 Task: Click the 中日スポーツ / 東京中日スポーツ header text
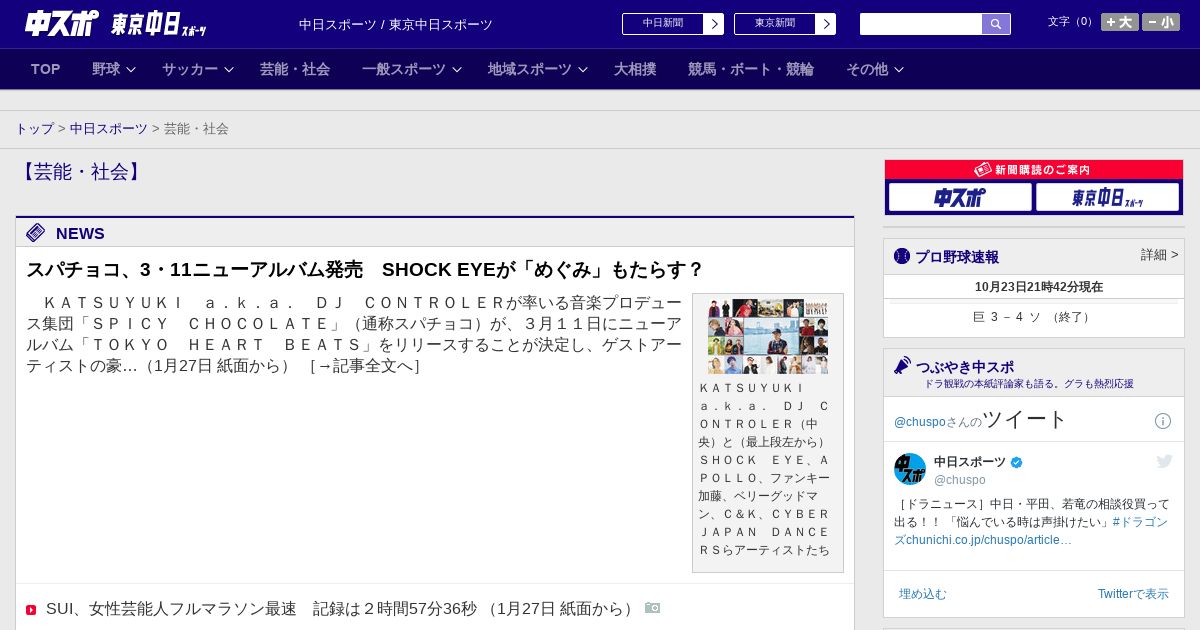[396, 24]
